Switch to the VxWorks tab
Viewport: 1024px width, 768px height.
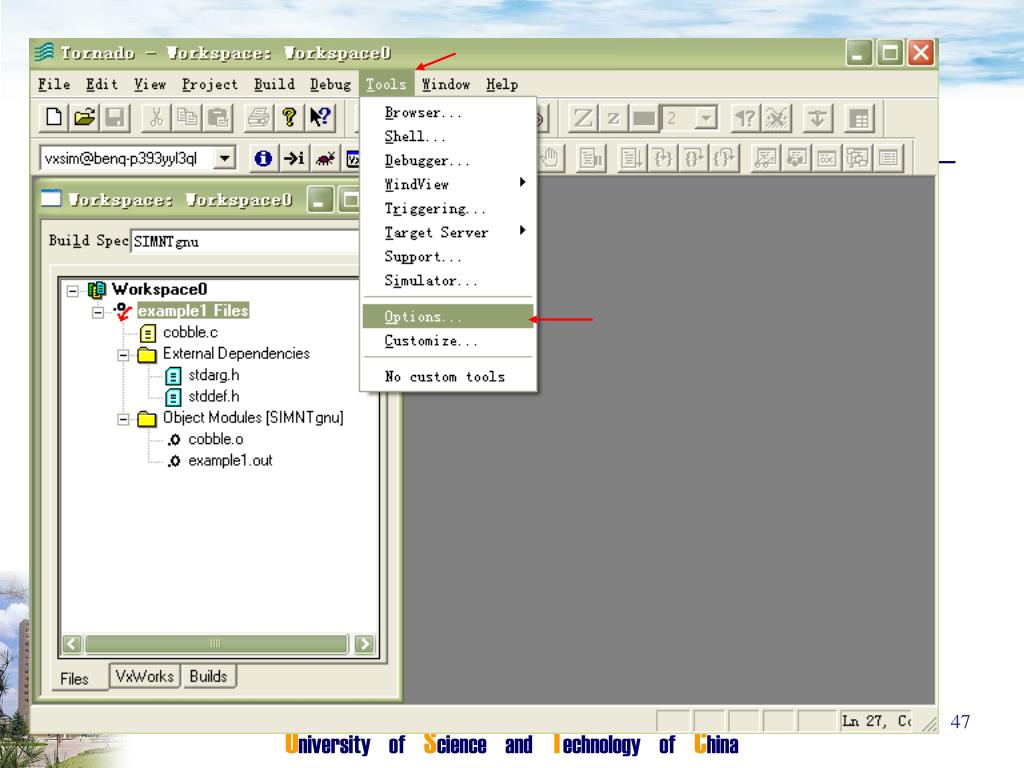(144, 677)
